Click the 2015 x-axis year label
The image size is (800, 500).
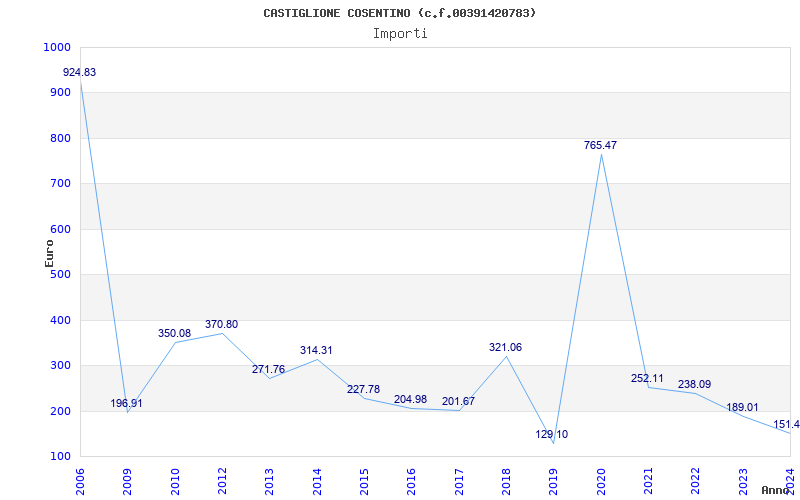click(x=365, y=482)
